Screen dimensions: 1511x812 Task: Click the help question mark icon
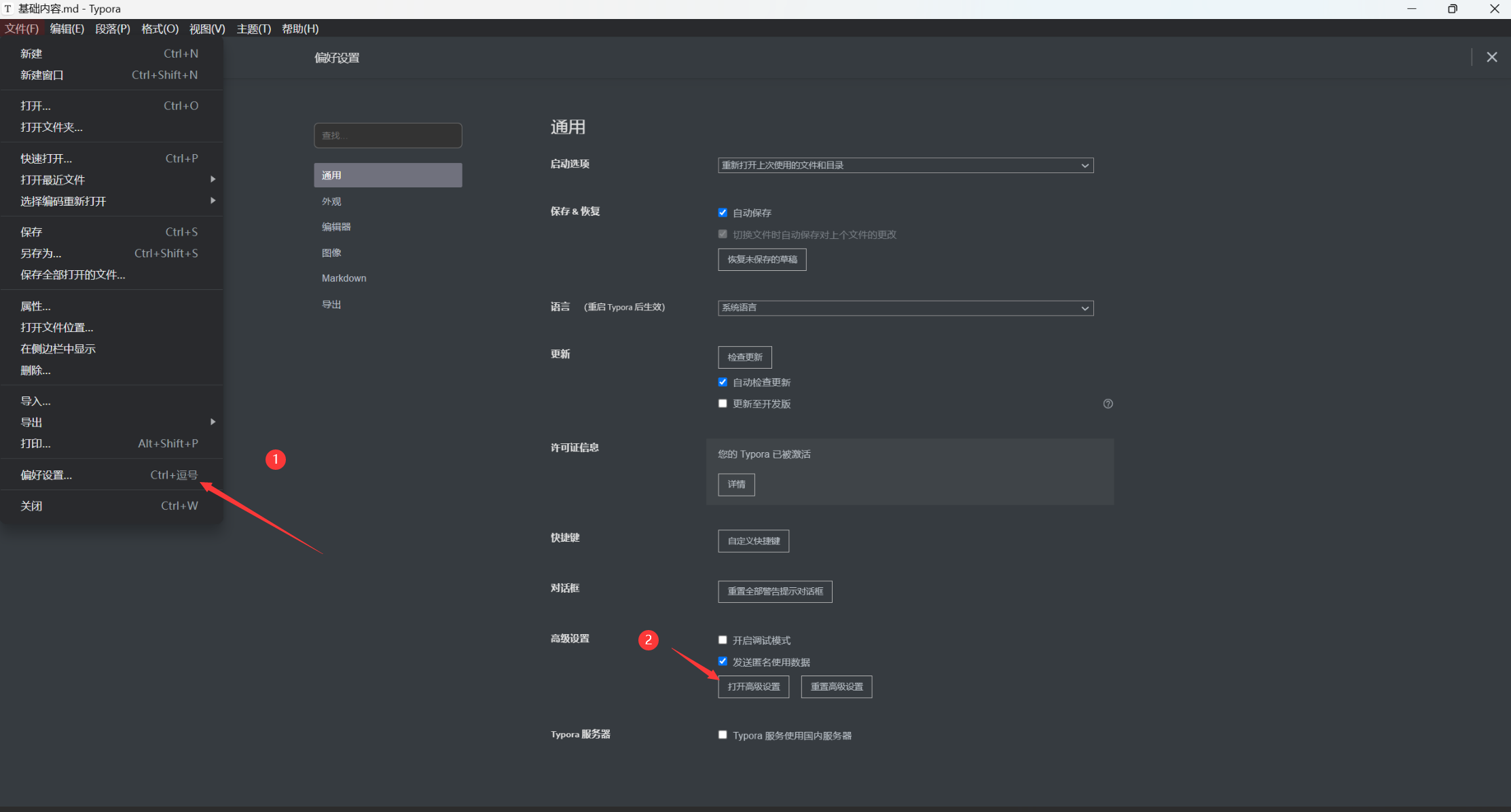click(1108, 404)
